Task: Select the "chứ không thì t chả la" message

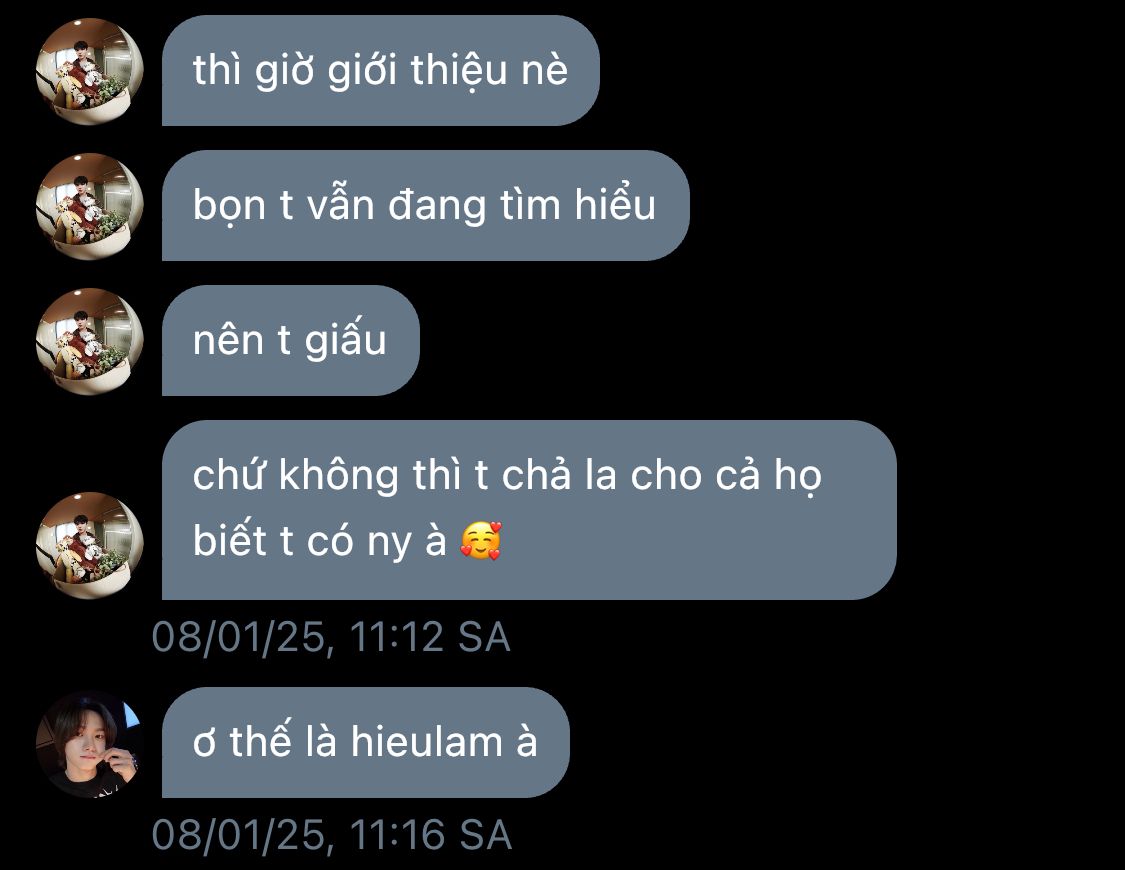Action: (529, 510)
